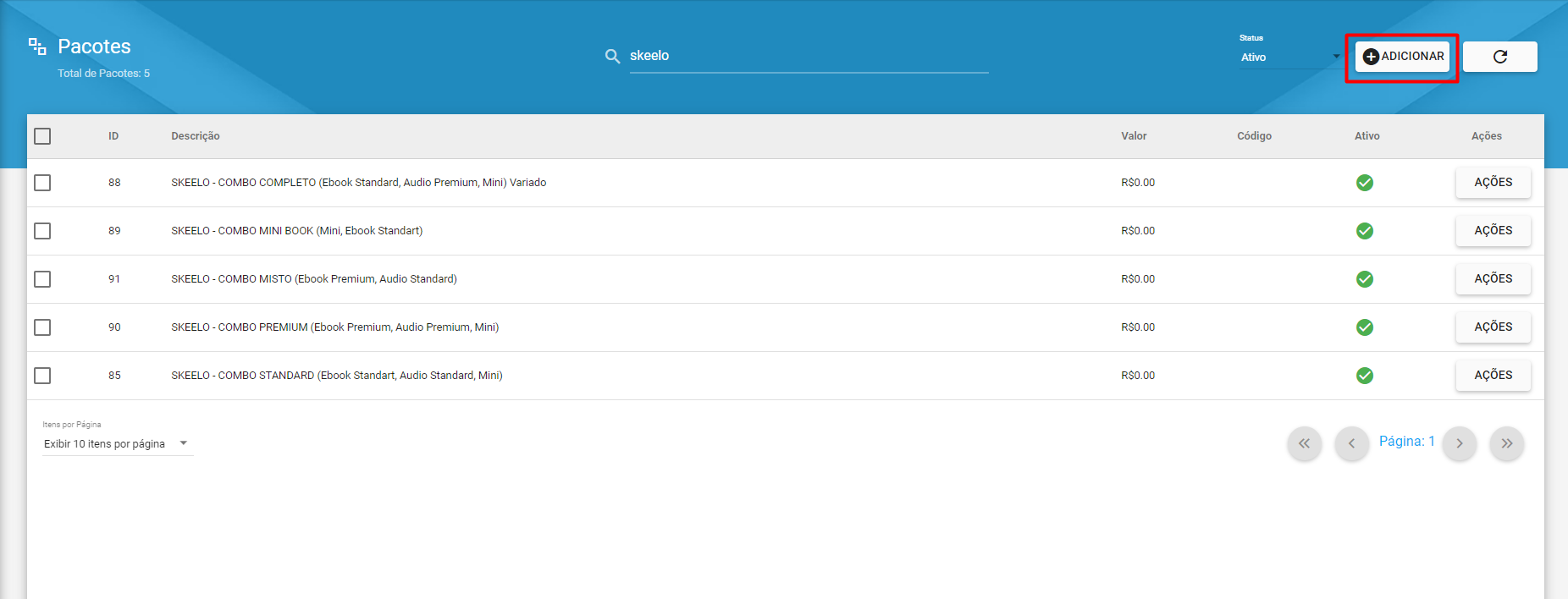Check the box for package ID 89
This screenshot has width=1568, height=599.
(42, 231)
